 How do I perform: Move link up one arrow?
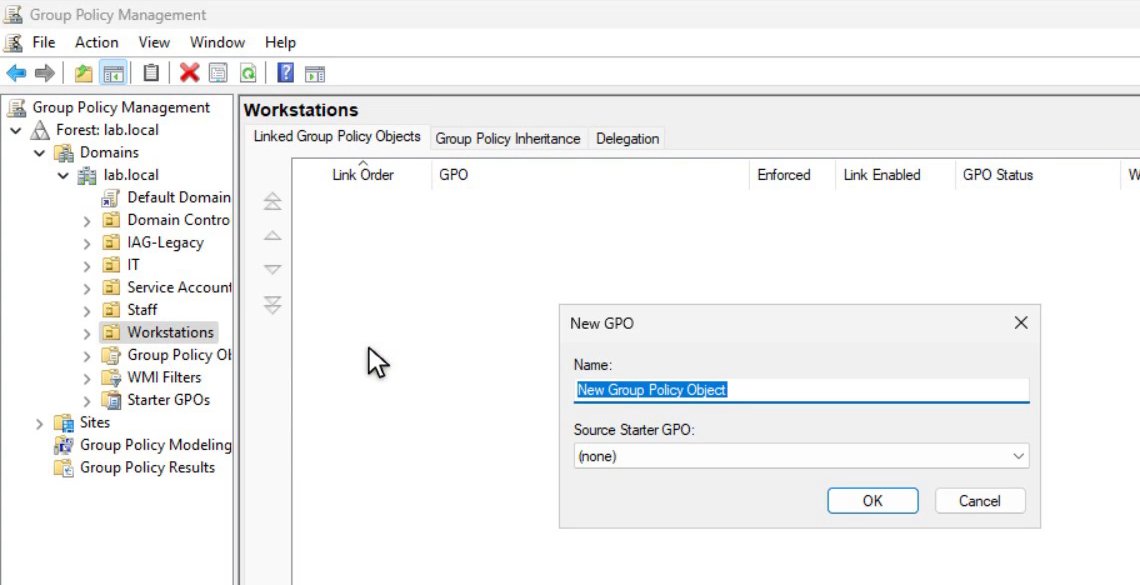click(x=272, y=235)
